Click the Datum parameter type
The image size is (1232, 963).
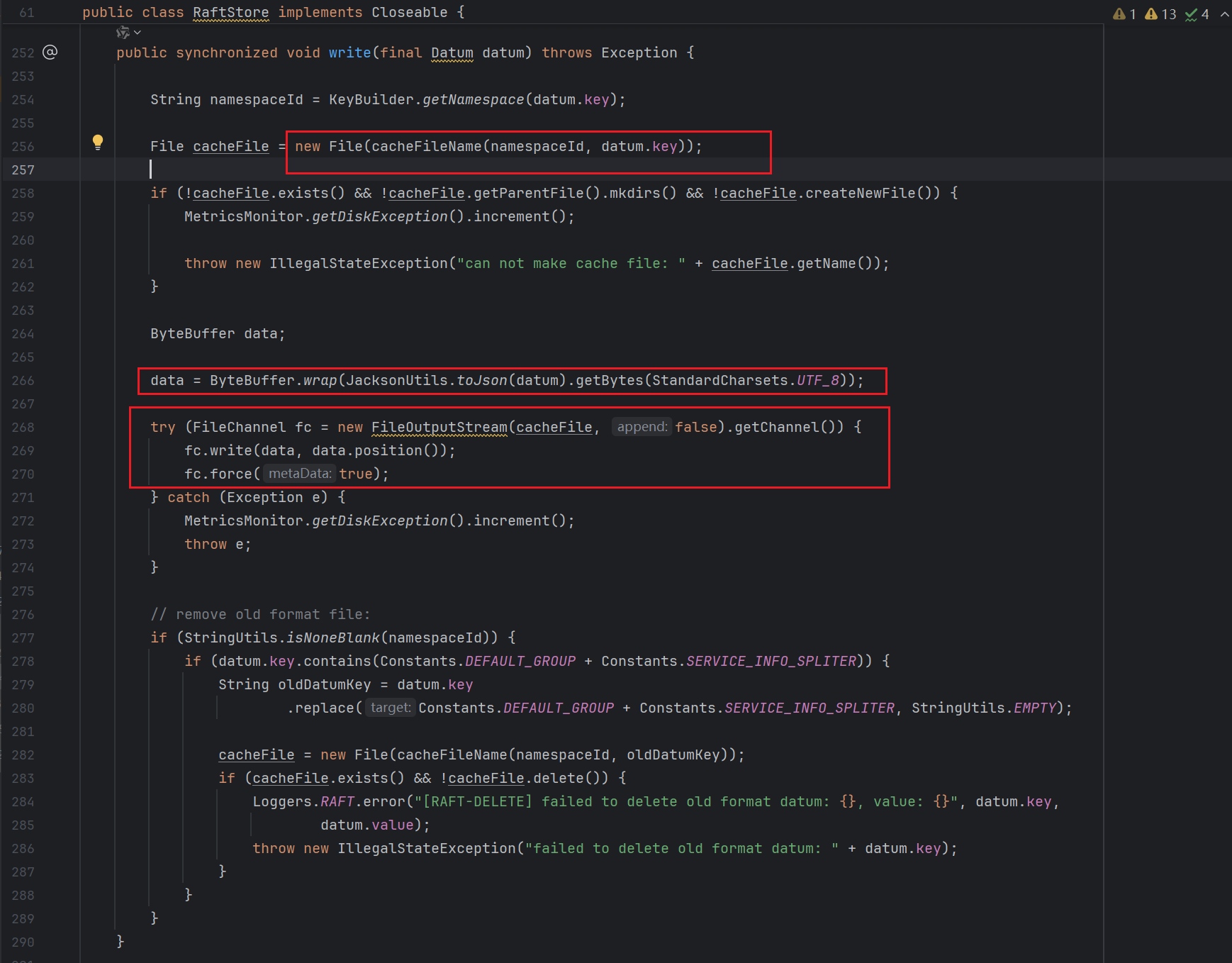click(452, 53)
